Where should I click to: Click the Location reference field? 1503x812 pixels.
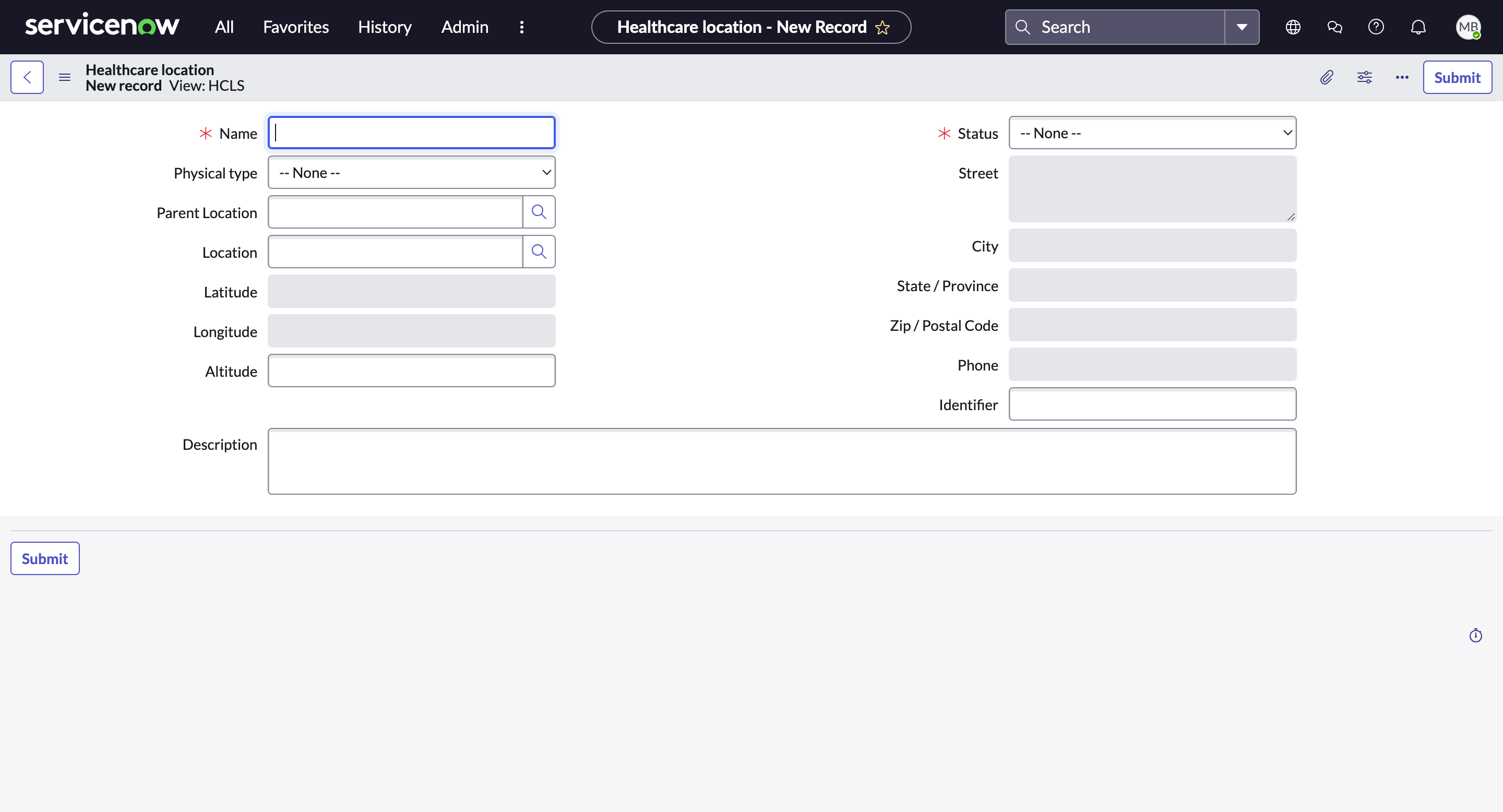(395, 252)
